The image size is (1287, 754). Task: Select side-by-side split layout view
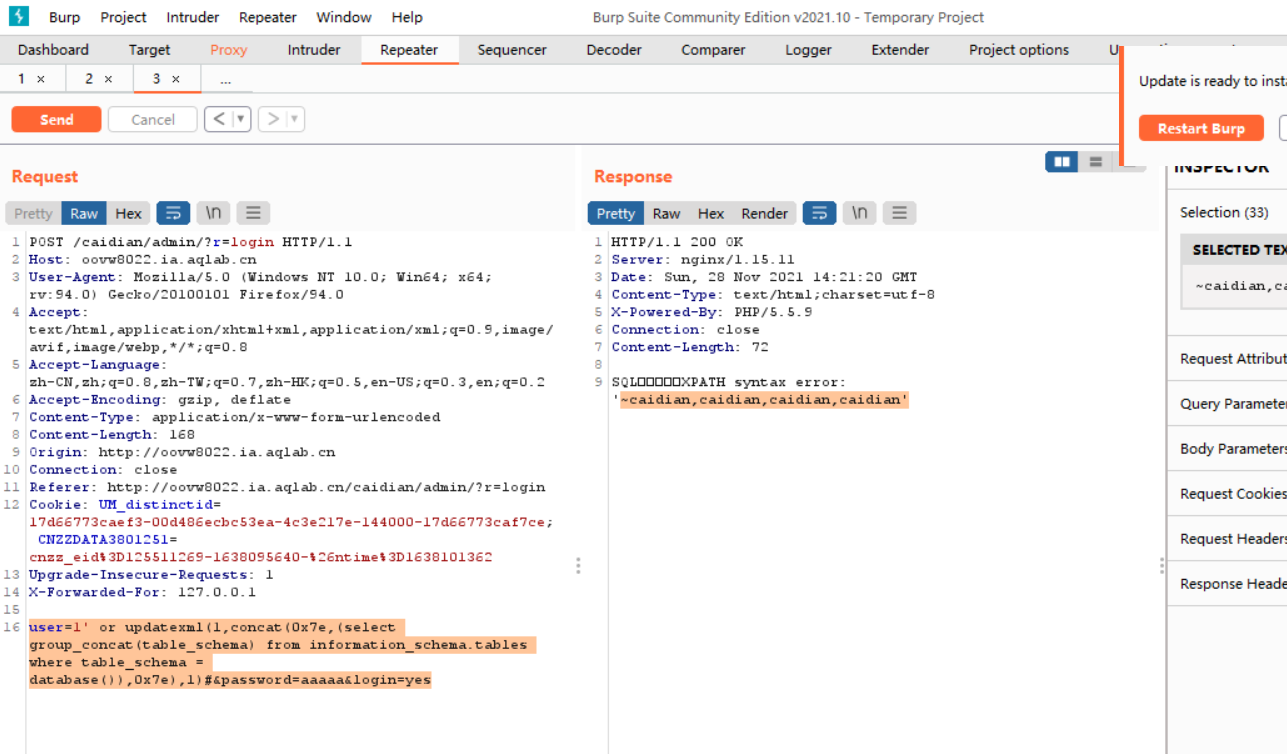(1061, 161)
